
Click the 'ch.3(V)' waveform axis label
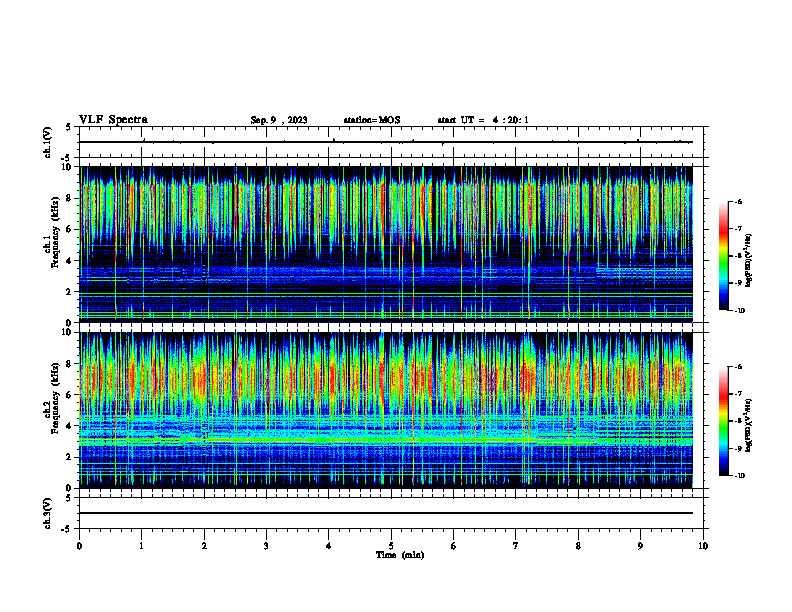[x=48, y=513]
